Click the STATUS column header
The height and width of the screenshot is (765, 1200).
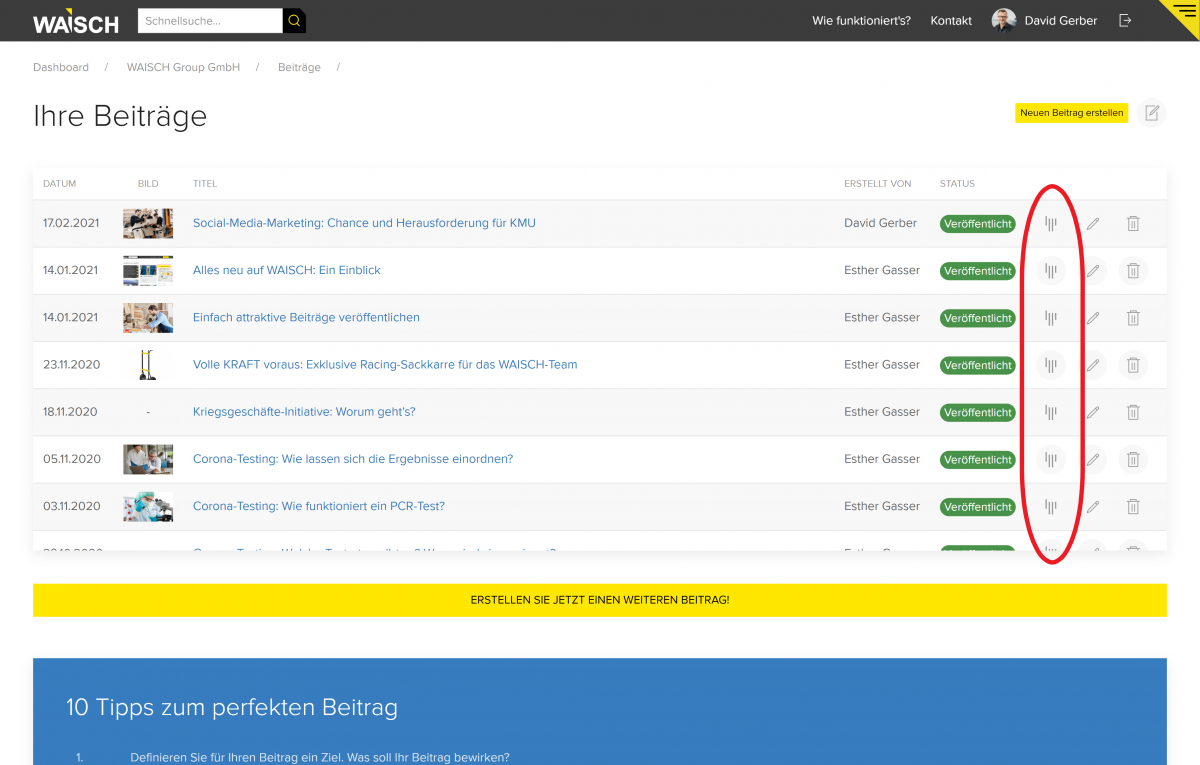click(957, 184)
